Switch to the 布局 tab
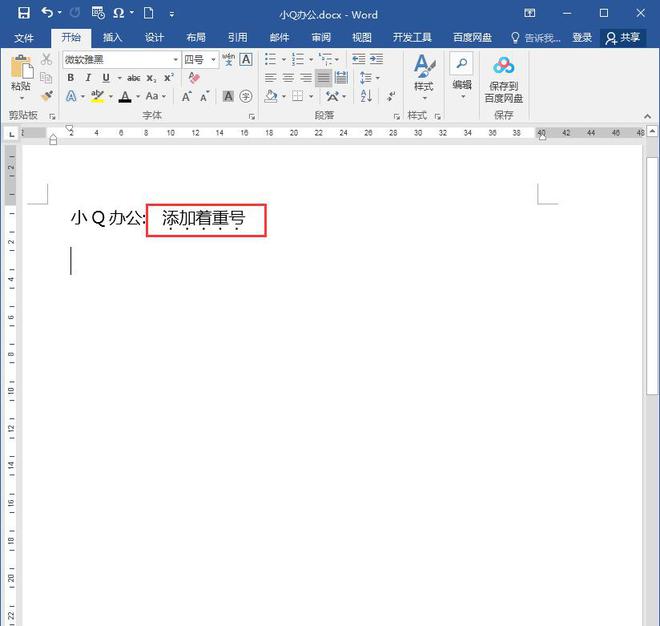Viewport: 660px width, 626px height. pyautogui.click(x=196, y=38)
